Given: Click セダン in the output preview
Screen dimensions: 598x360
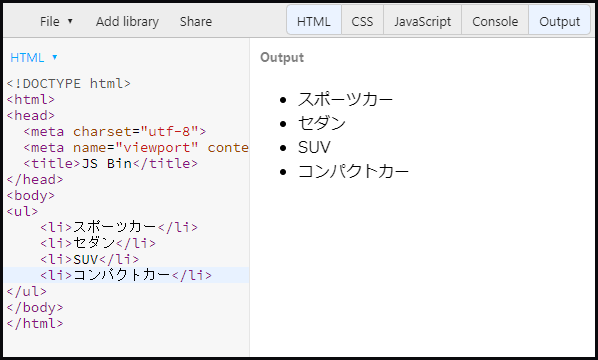Looking at the screenshot, I should click(322, 123).
